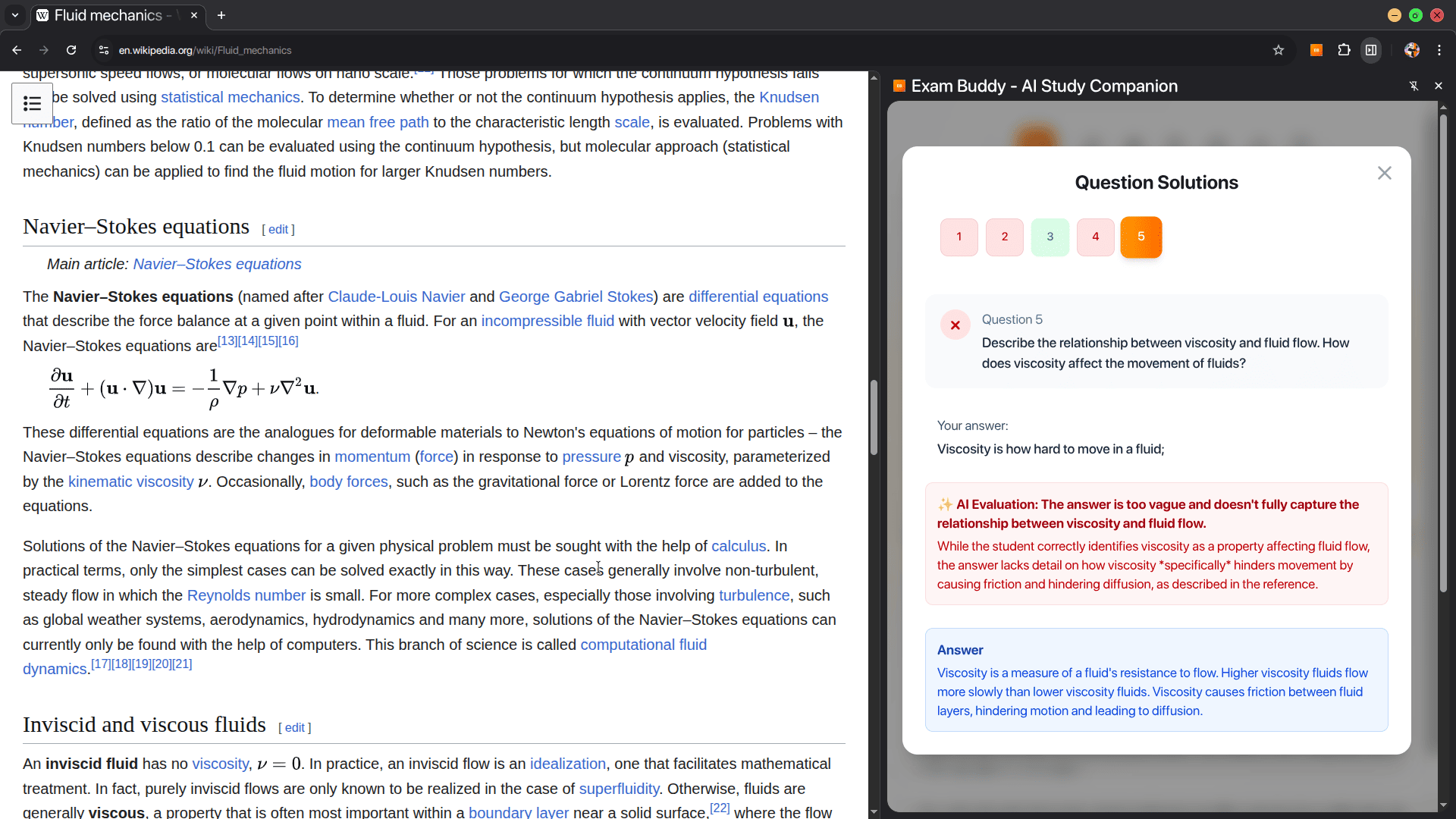View site information icon in address bar
The width and height of the screenshot is (1456, 819).
(x=104, y=50)
